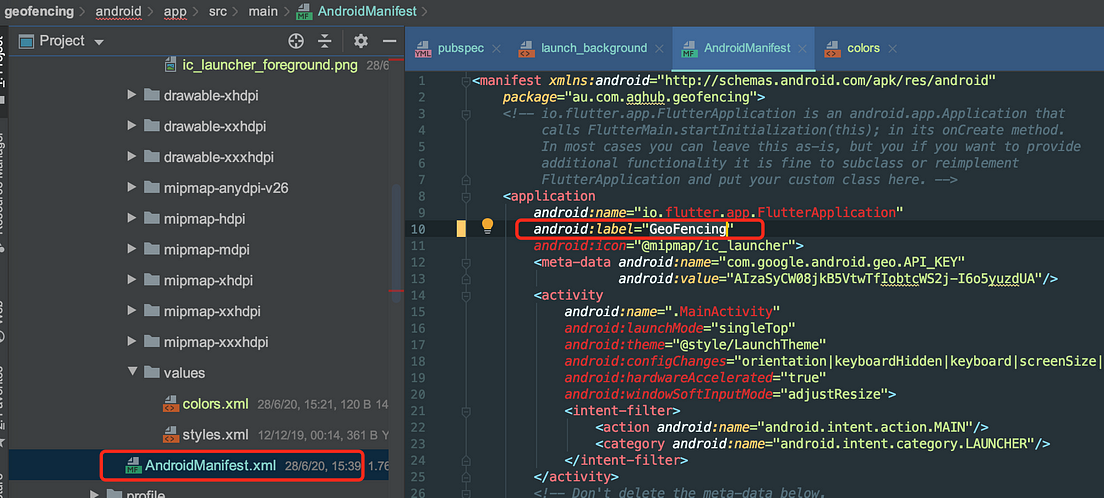Select ic_launcher_foreground.png in project tree

270,66
